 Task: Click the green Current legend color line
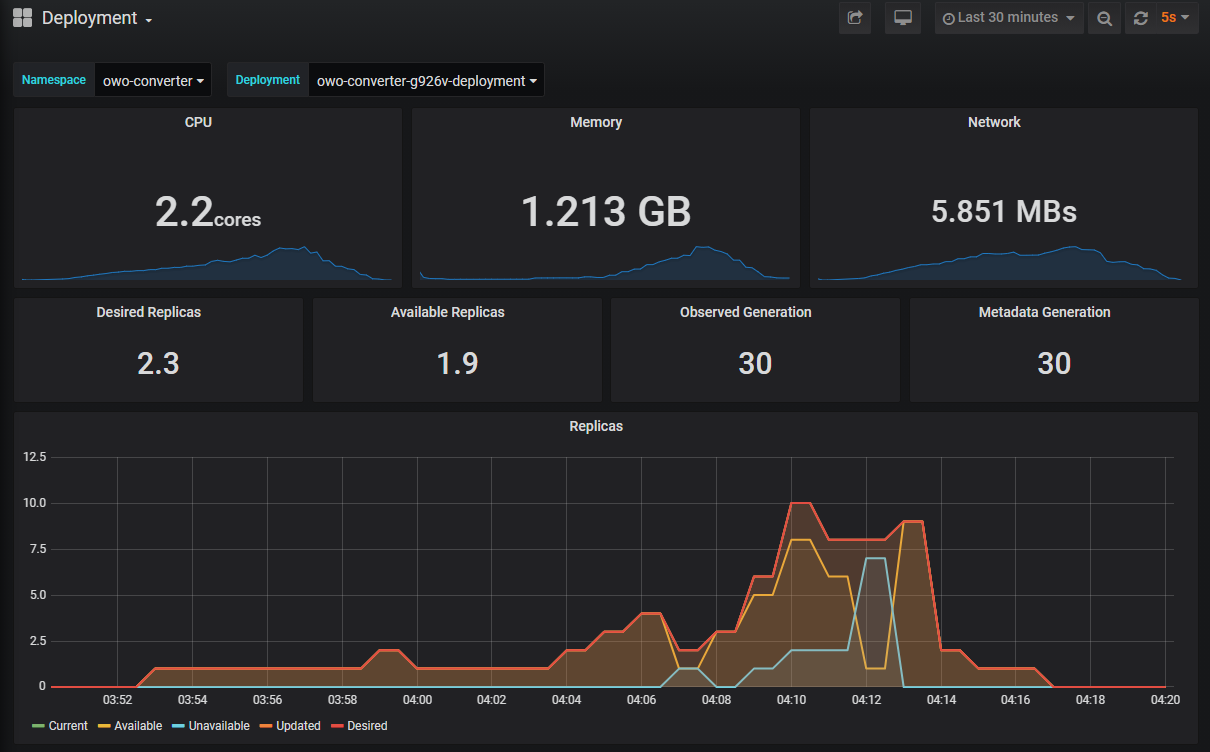click(39, 726)
